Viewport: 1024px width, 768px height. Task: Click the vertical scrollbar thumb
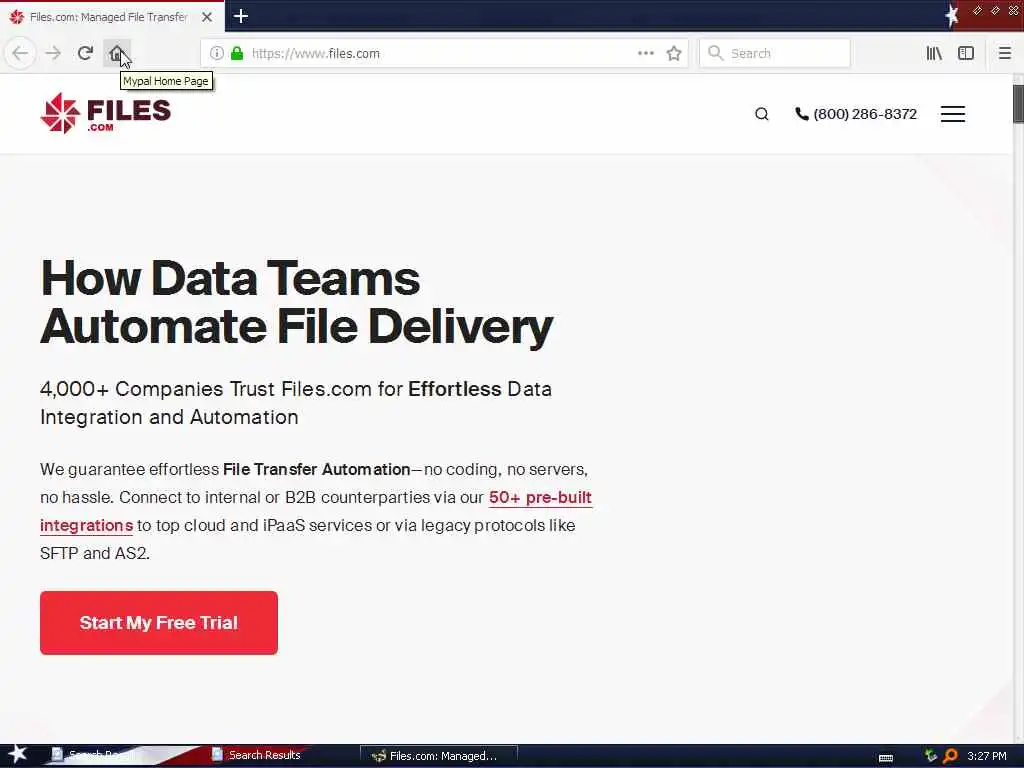pos(1018,104)
